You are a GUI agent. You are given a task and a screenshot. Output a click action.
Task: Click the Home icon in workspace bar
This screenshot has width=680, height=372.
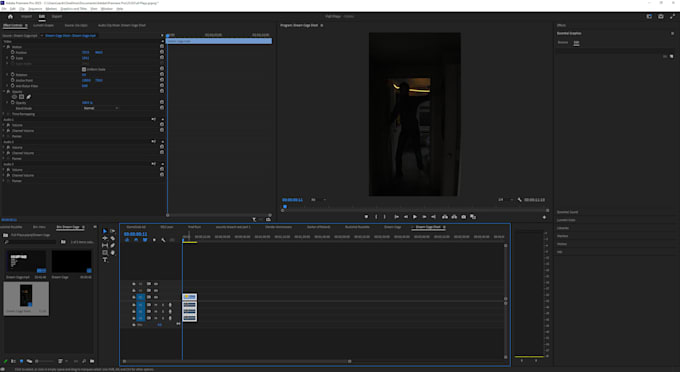(10, 16)
